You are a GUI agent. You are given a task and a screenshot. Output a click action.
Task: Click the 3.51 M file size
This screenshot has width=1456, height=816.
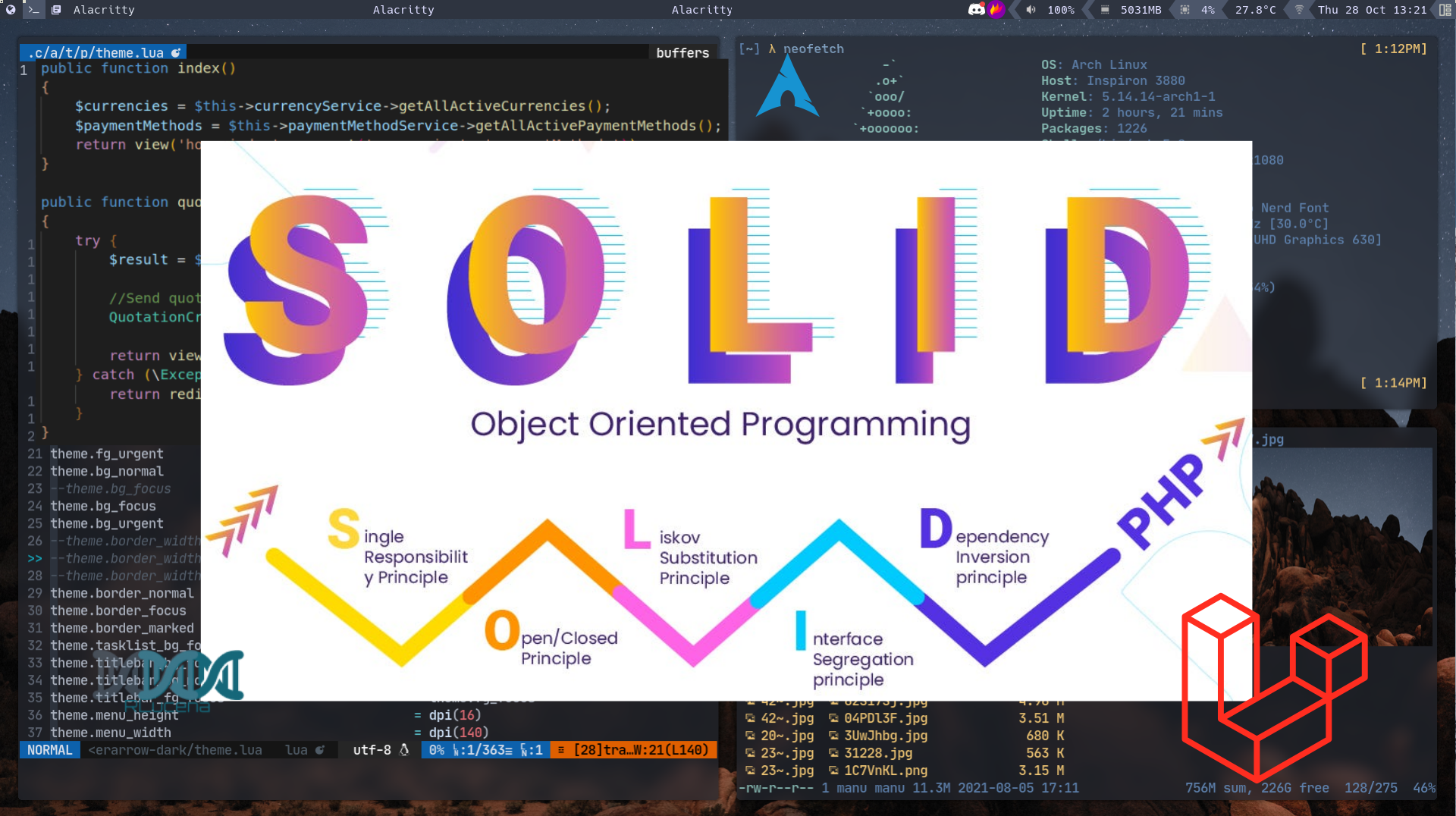[x=1041, y=718]
